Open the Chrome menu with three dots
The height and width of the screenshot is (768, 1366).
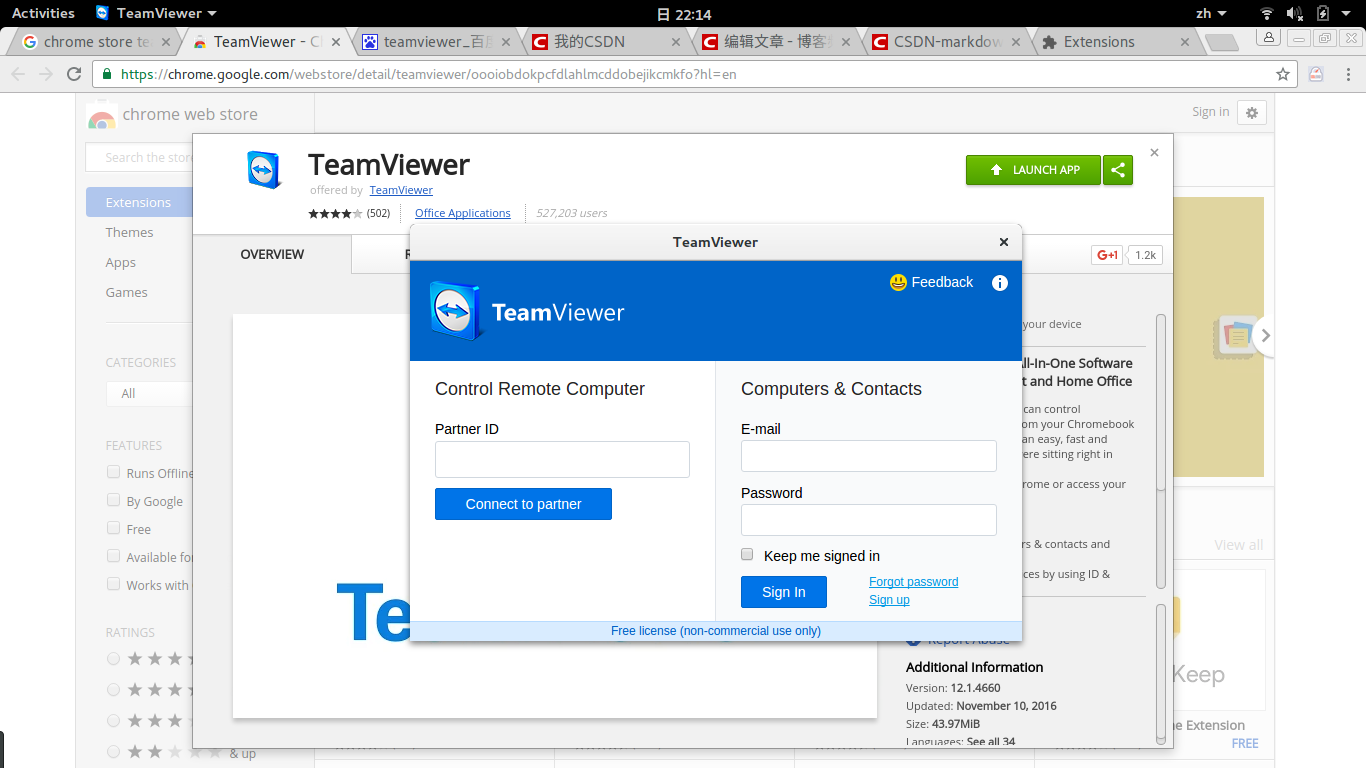pyautogui.click(x=1345, y=74)
